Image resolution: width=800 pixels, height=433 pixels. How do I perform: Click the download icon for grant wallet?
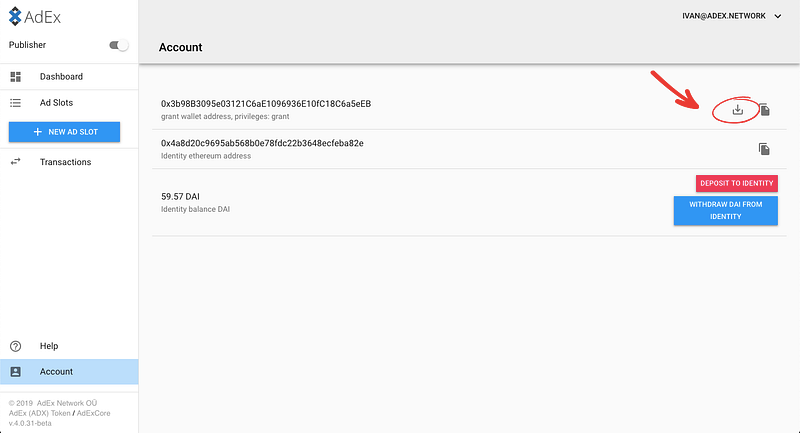coord(737,110)
